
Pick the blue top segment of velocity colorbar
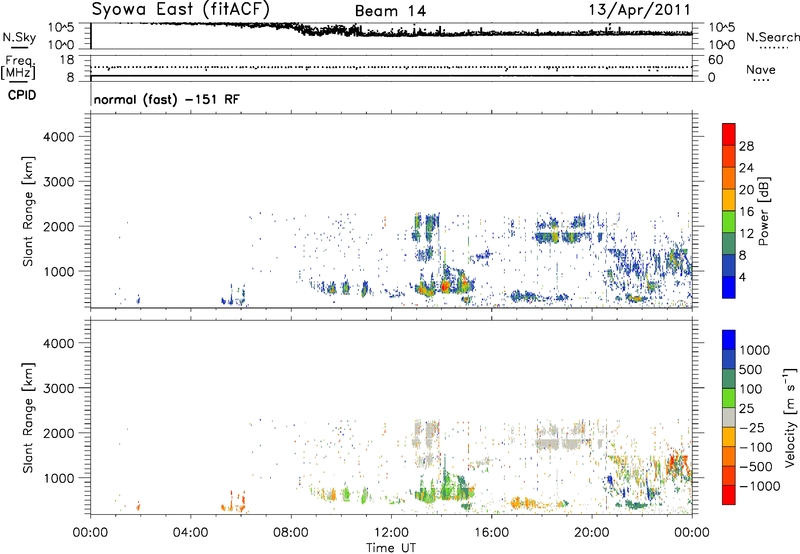(729, 340)
